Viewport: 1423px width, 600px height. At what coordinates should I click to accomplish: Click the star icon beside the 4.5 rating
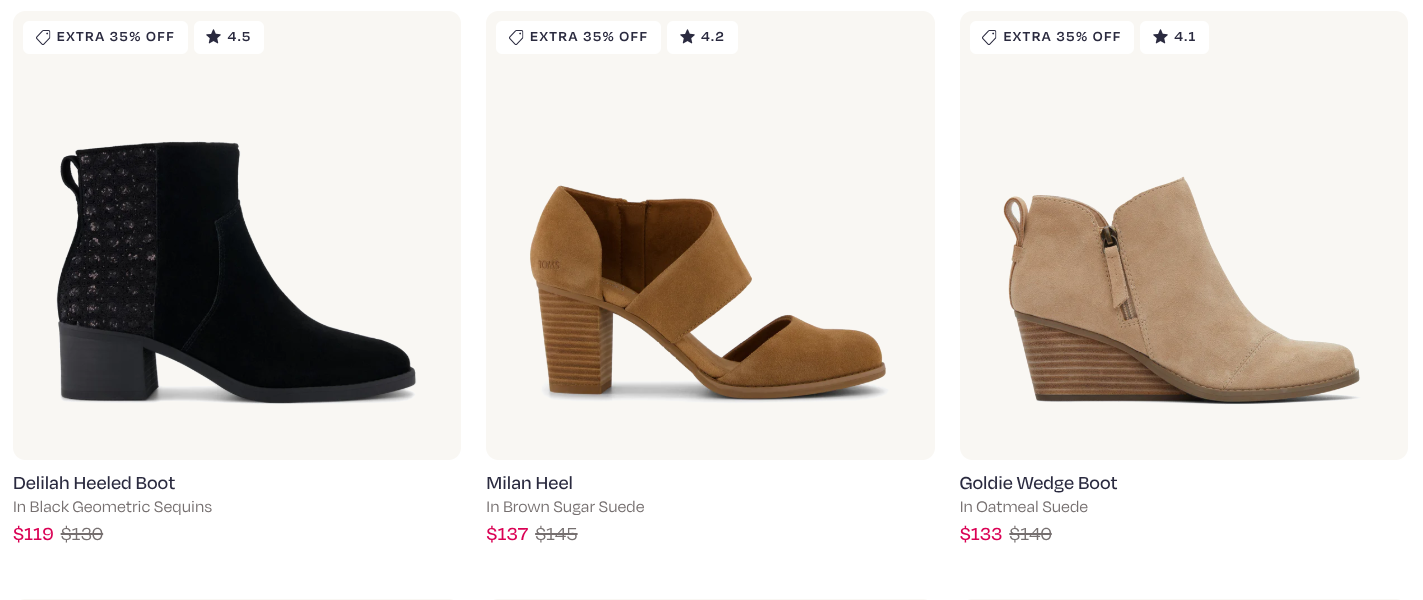214,36
